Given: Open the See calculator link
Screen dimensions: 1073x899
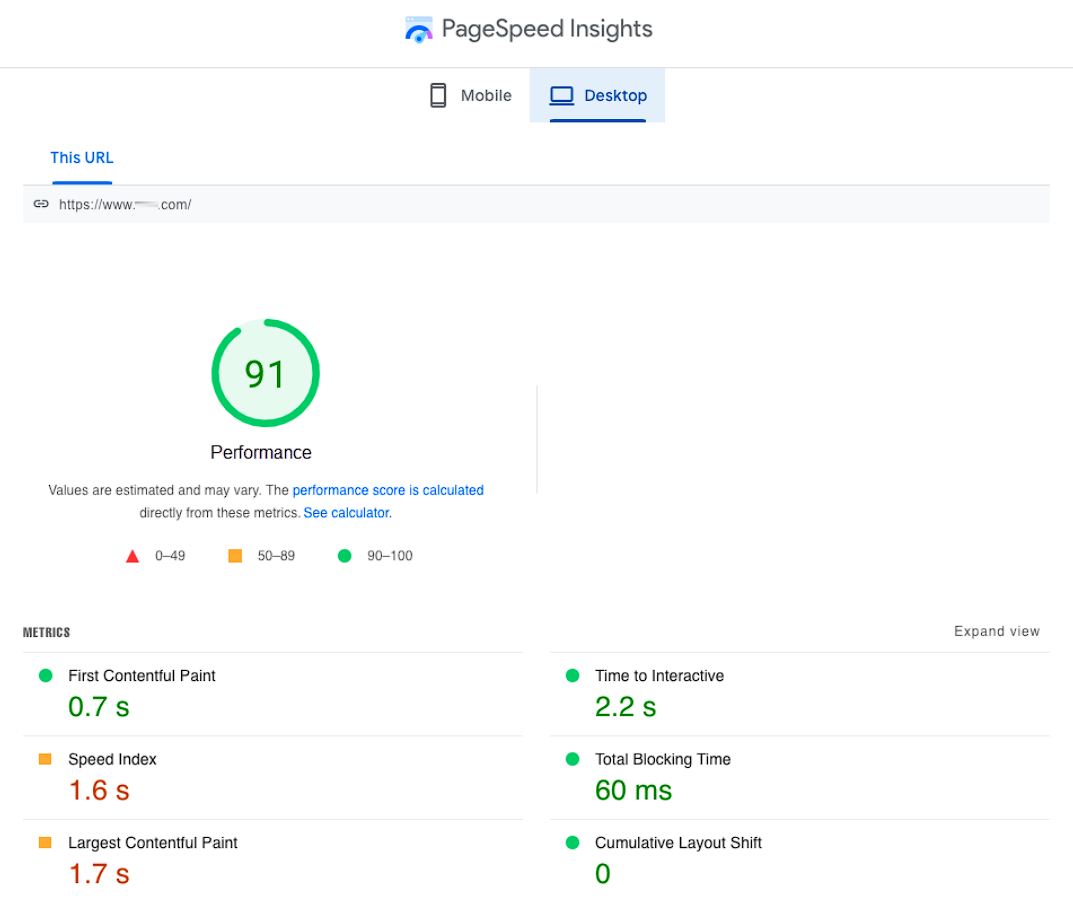Looking at the screenshot, I should point(347,512).
